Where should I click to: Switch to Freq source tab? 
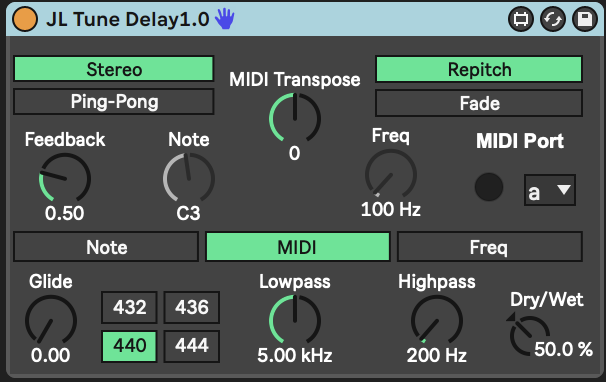point(489,247)
